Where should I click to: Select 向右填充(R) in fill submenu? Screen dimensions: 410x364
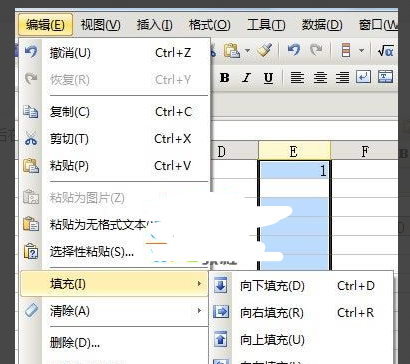[x=301, y=313]
